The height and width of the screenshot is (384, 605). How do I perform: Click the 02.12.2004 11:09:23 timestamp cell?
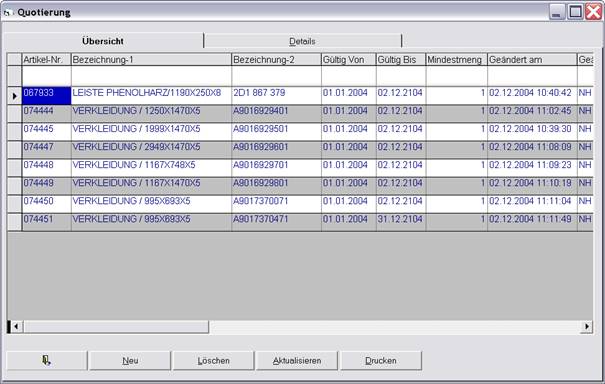(x=532, y=168)
